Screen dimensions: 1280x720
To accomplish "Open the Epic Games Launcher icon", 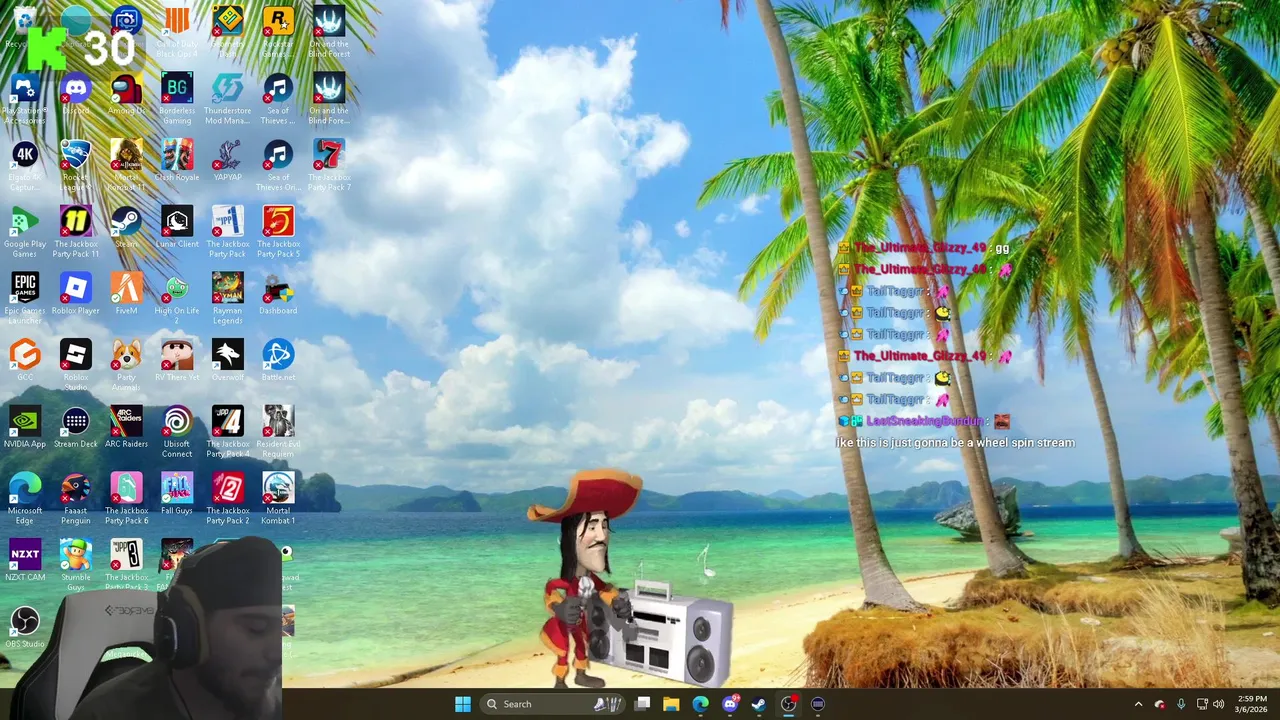I will tap(25, 299).
